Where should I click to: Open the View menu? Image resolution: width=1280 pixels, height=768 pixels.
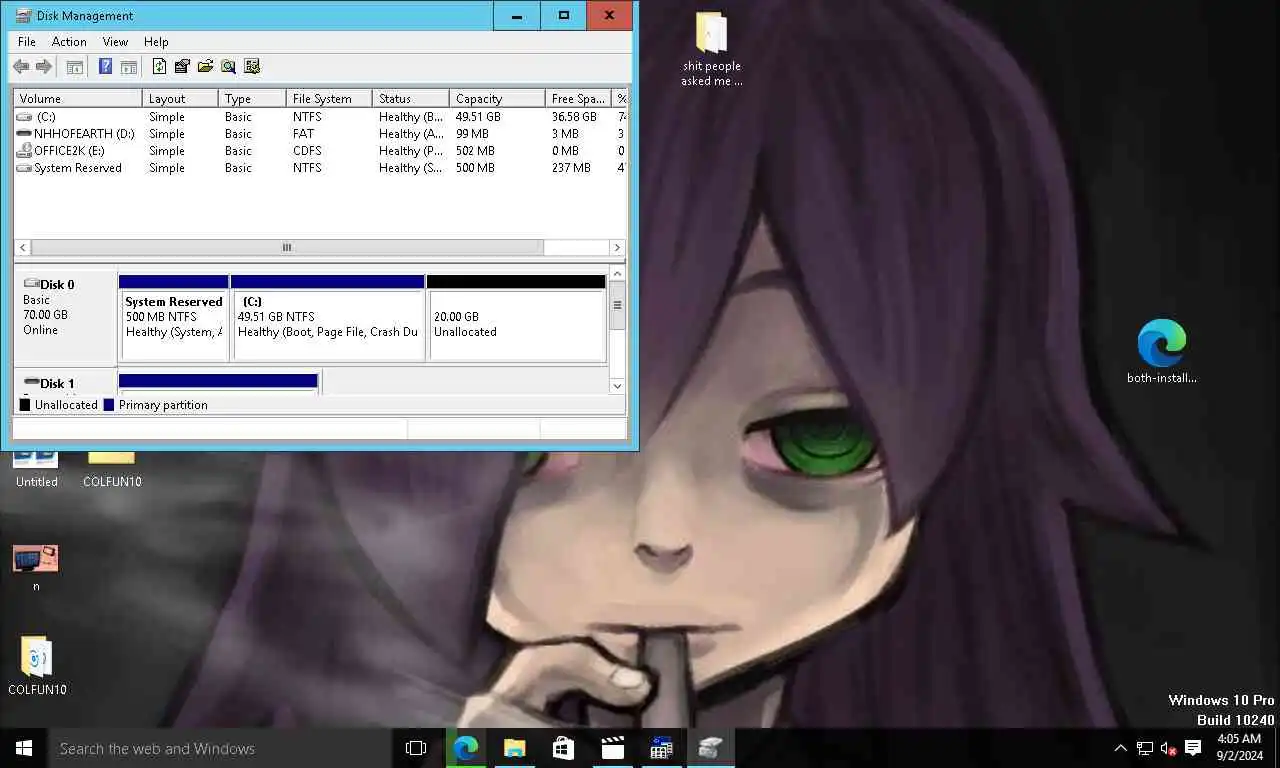(x=115, y=42)
